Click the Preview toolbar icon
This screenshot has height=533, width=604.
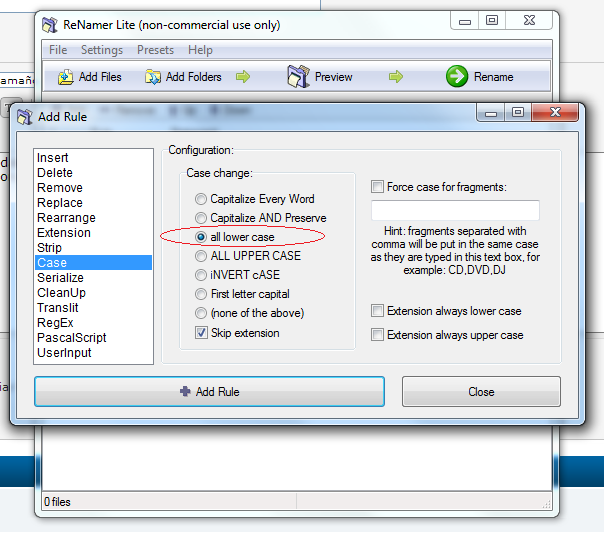tap(299, 76)
